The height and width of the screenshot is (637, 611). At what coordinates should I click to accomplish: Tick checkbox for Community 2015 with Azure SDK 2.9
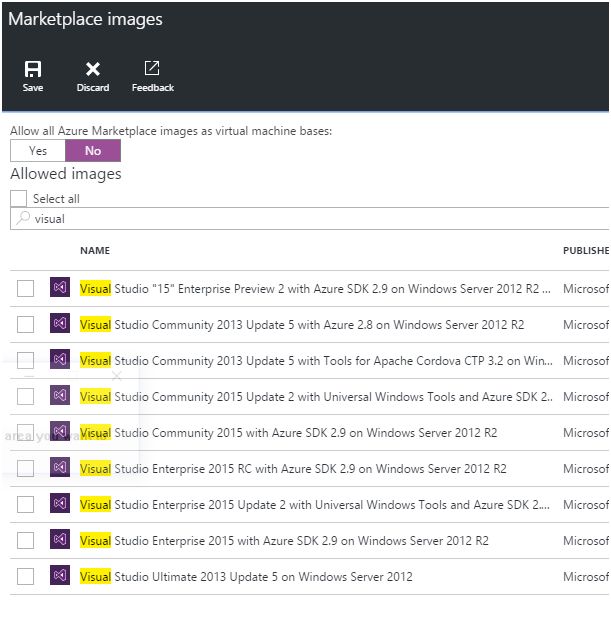click(x=25, y=433)
